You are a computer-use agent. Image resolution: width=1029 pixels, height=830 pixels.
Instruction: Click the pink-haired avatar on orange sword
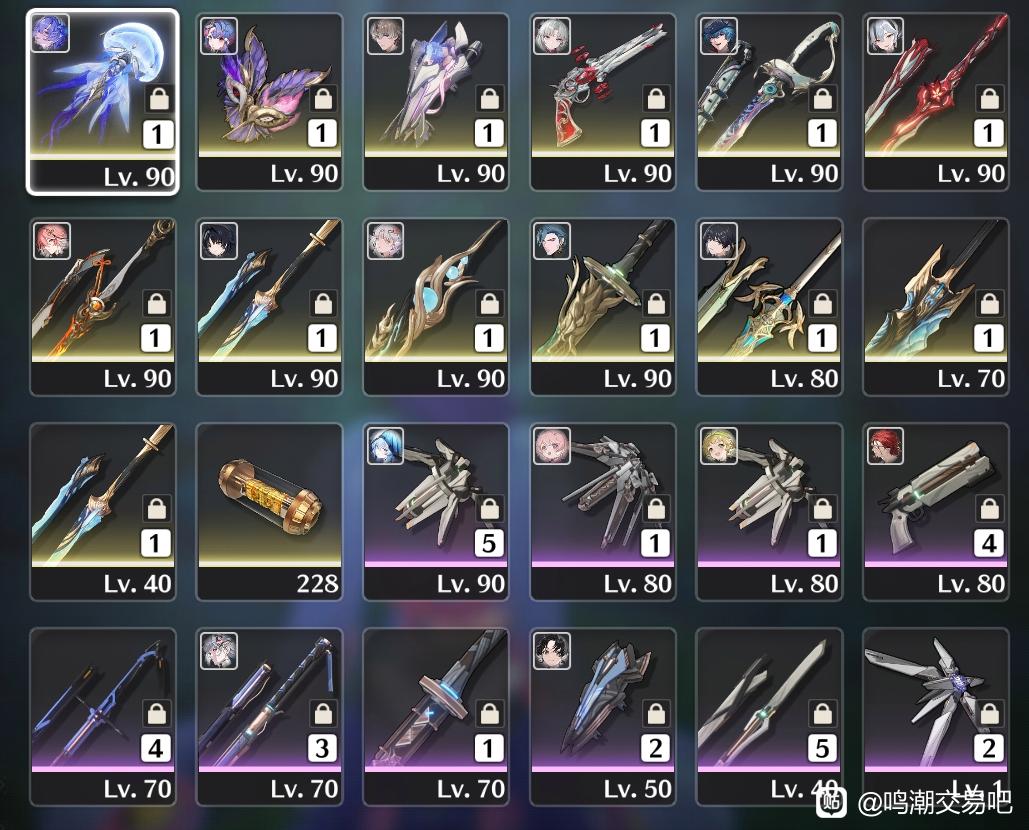coord(52,241)
